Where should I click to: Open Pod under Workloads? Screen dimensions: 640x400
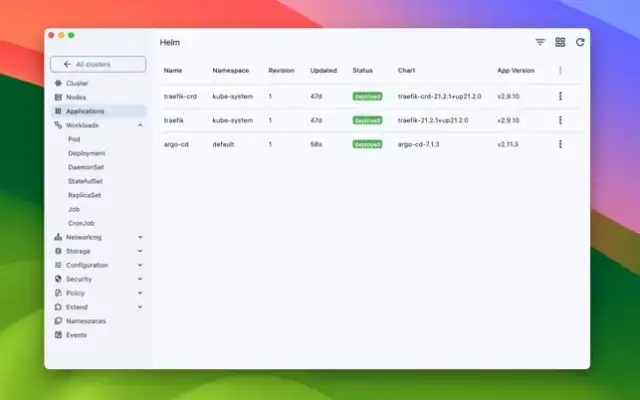tap(74, 139)
